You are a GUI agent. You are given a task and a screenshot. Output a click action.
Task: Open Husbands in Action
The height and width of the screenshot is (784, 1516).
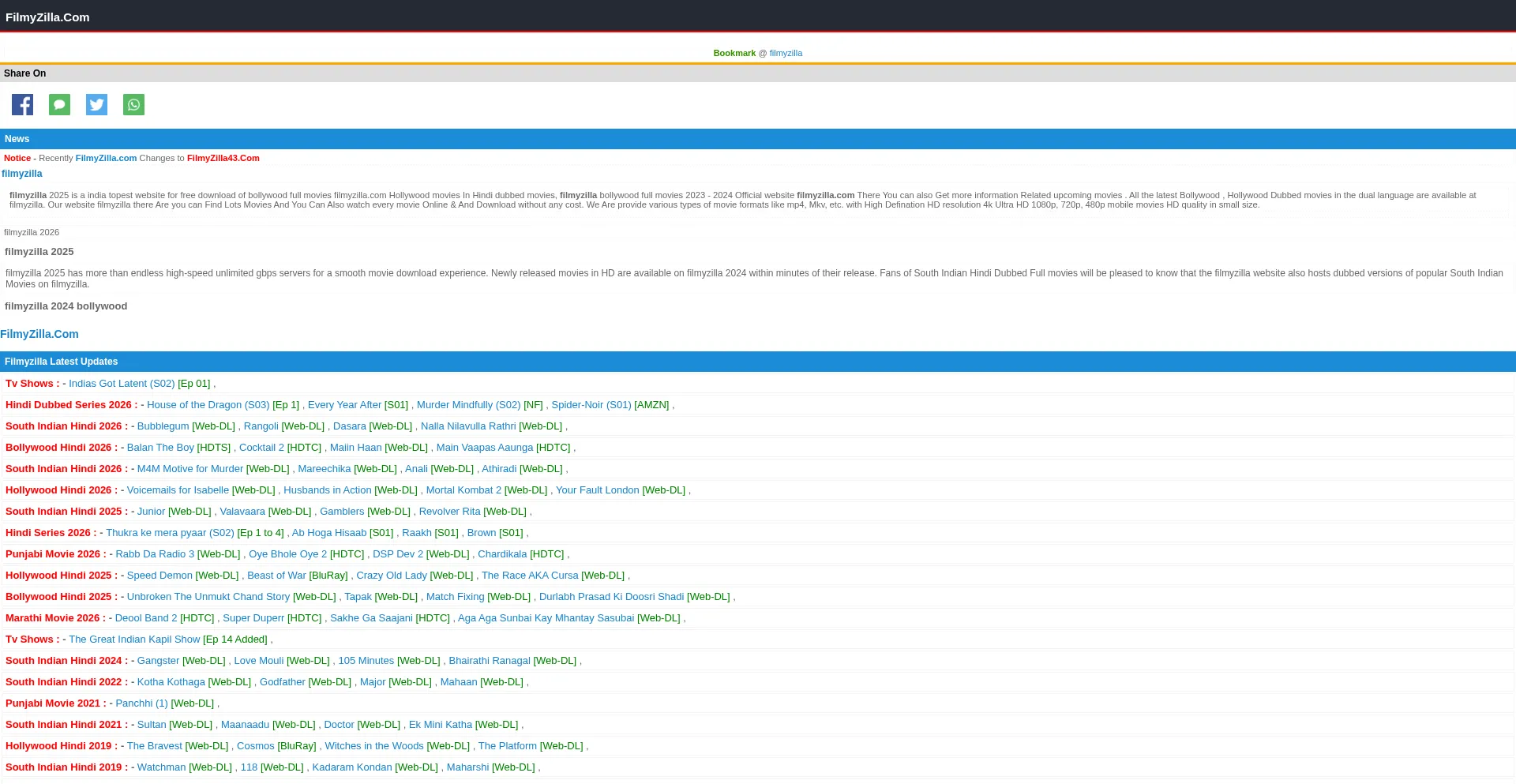328,490
